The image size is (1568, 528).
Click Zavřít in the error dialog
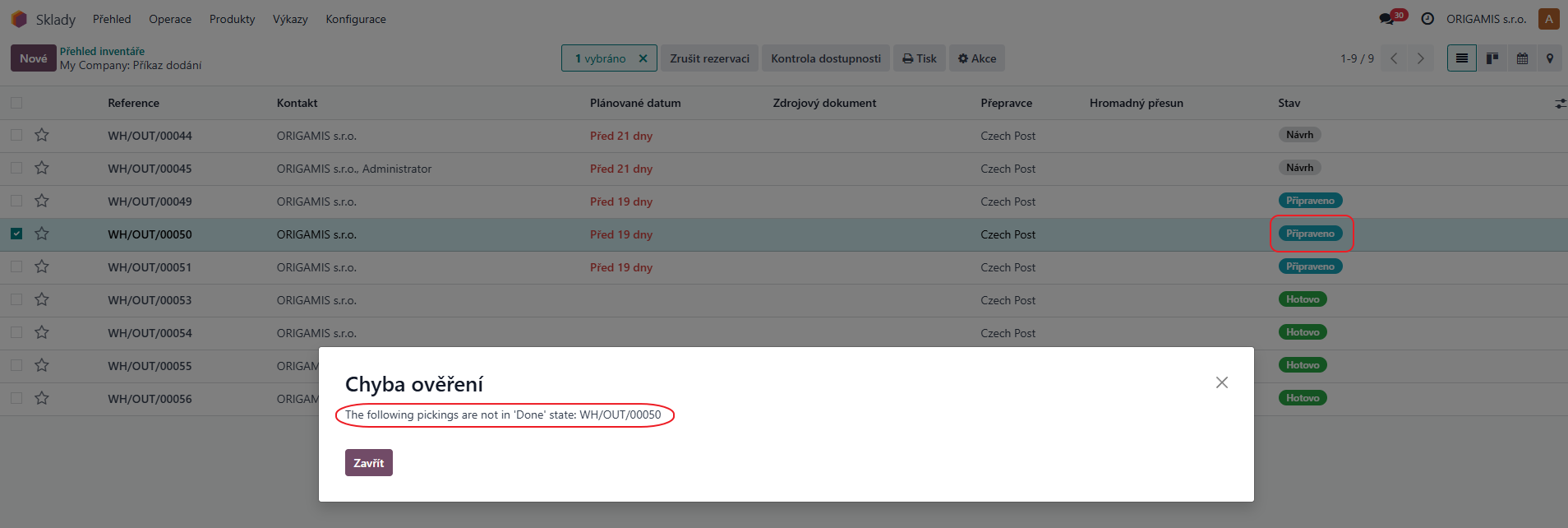click(x=369, y=463)
